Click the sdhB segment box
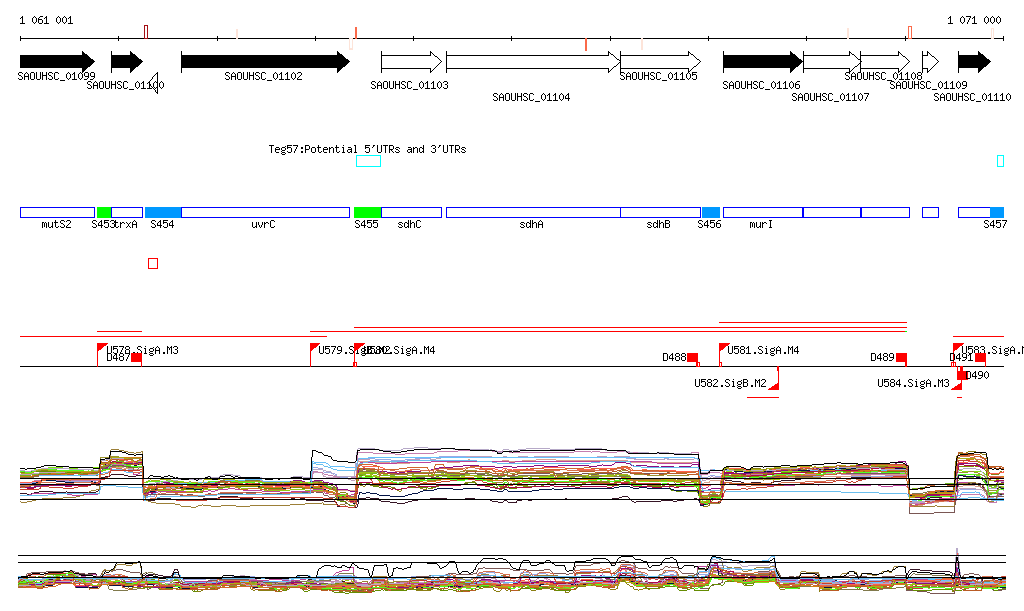Image resolution: width=1024 pixels, height=611 pixels. [660, 212]
